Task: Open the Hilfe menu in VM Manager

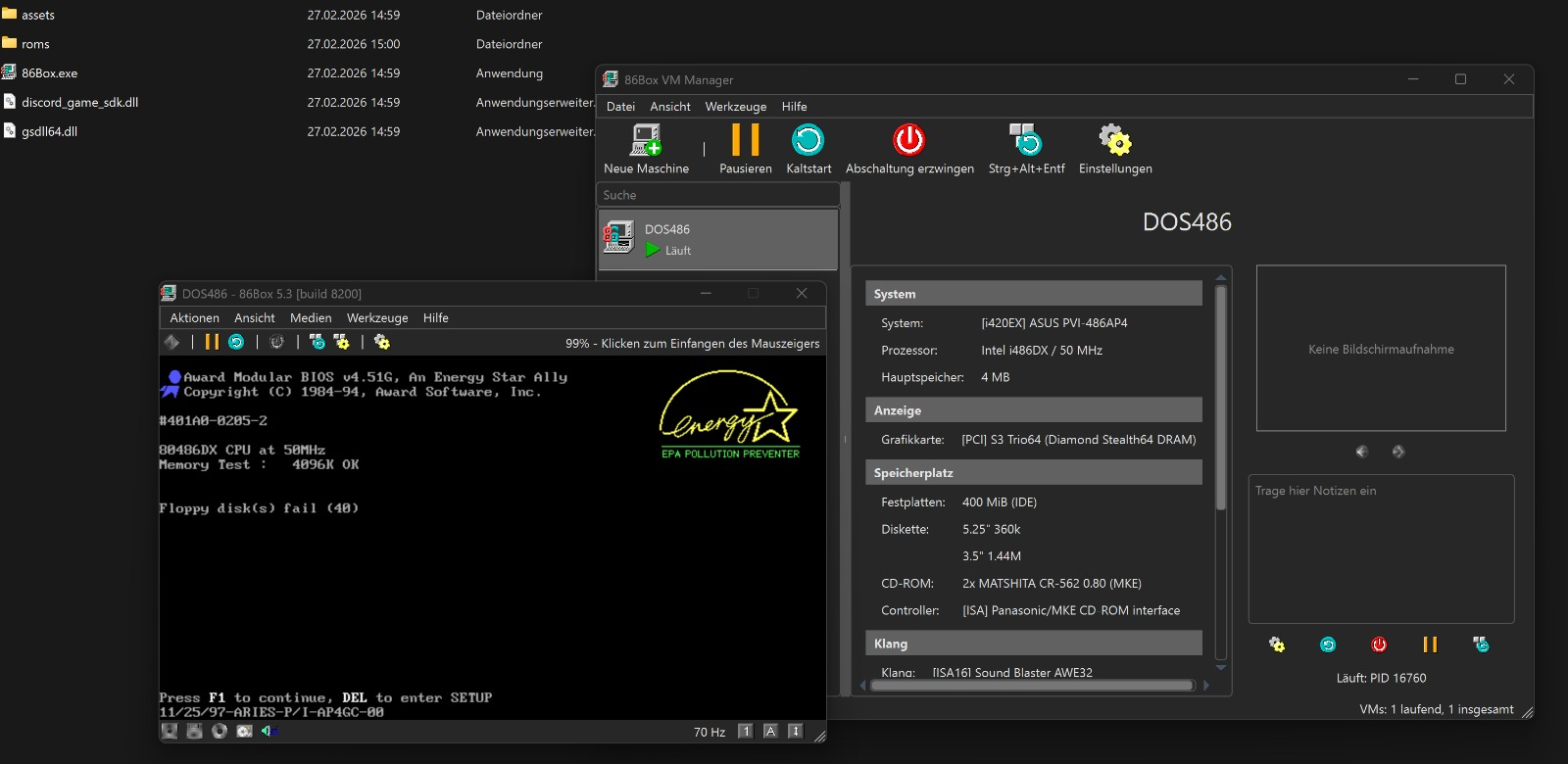Action: (795, 107)
